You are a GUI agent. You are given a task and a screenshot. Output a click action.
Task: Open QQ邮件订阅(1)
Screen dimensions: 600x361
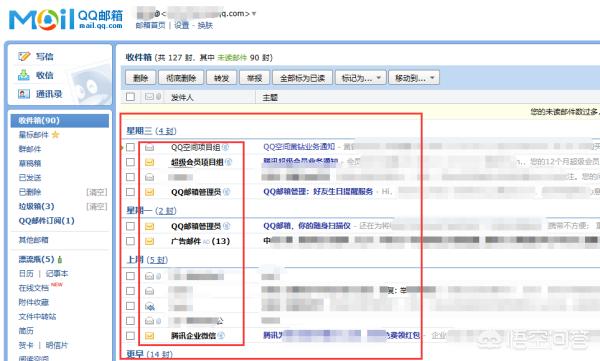(x=46, y=221)
